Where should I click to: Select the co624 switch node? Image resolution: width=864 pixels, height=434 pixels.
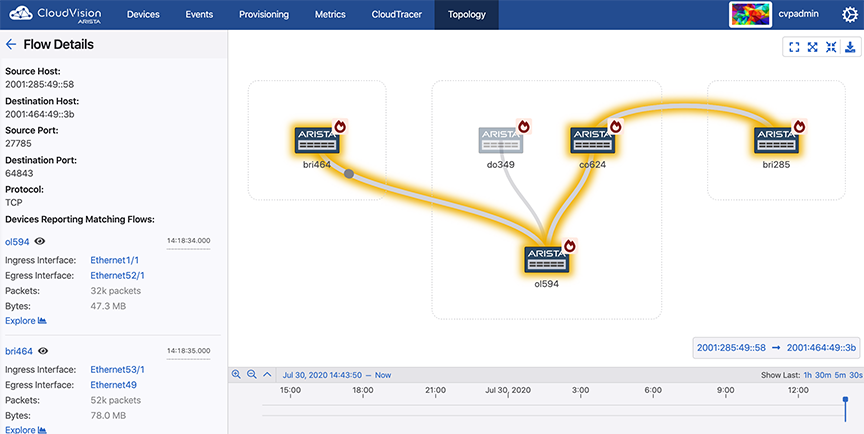[x=593, y=140]
